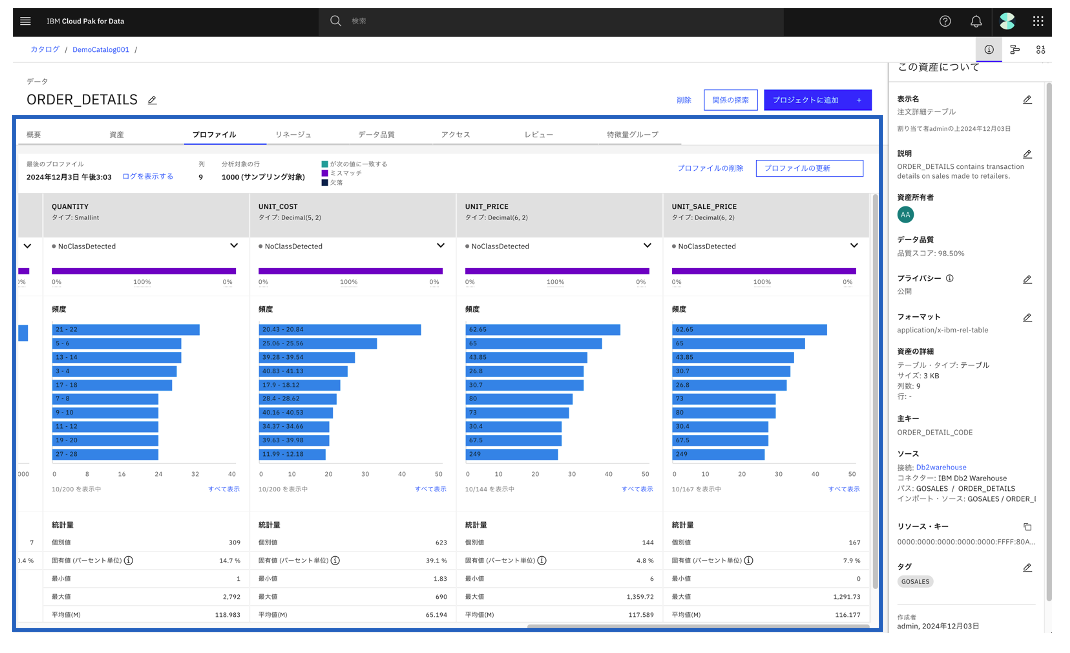This screenshot has width=1070, height=653.
Task: Edit the privacy setting pencil
Action: pos(1027,280)
